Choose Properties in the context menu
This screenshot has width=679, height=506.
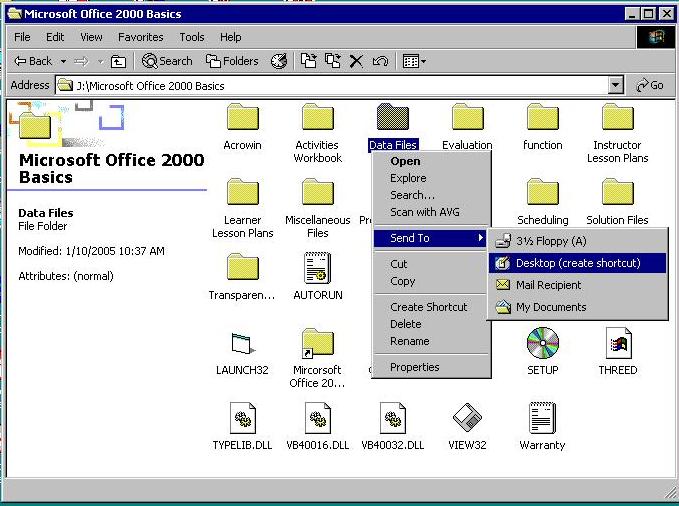[431, 367]
